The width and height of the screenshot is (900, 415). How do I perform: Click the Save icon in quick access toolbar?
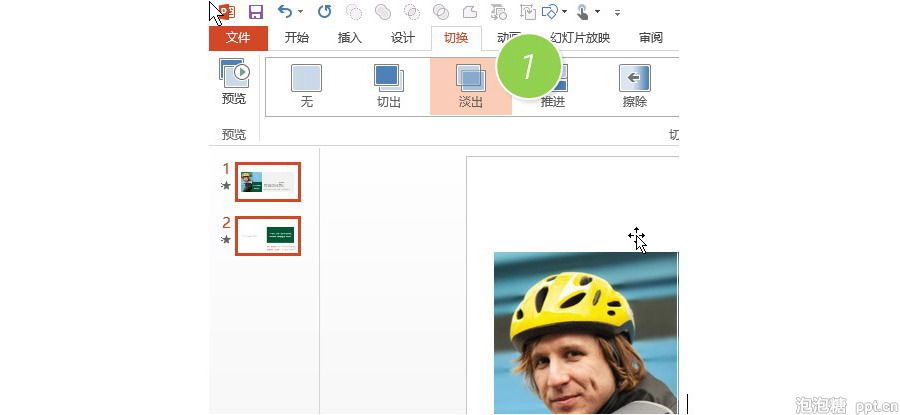click(x=256, y=12)
